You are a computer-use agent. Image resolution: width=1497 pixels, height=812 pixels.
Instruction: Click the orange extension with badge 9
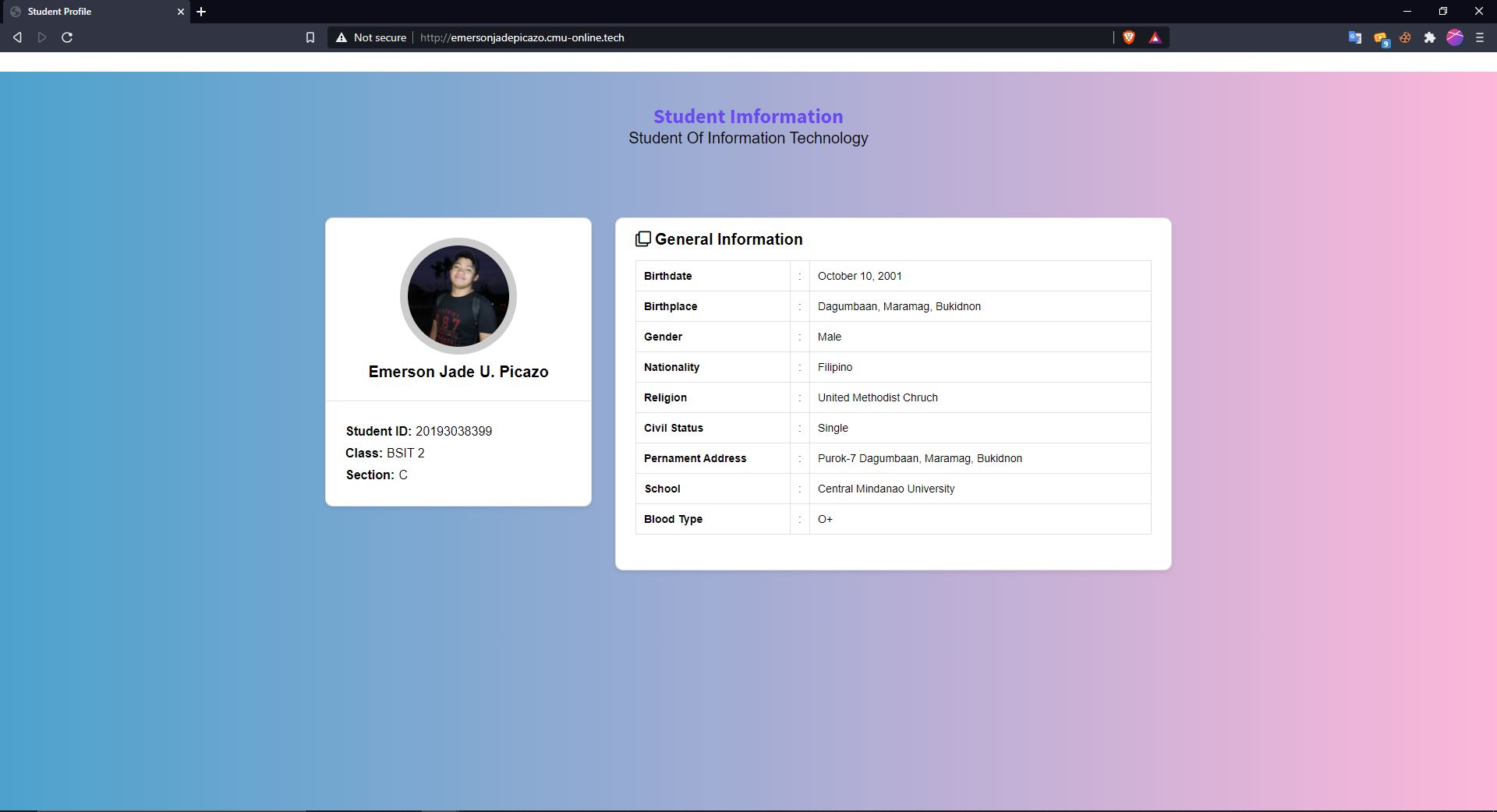[x=1380, y=38]
